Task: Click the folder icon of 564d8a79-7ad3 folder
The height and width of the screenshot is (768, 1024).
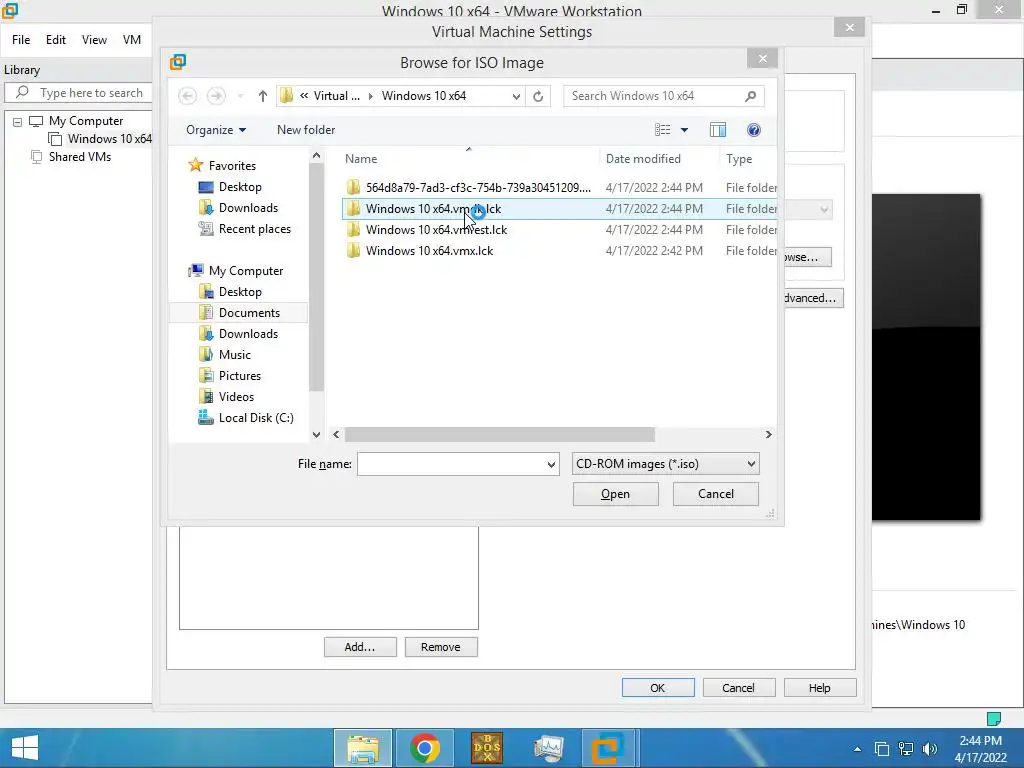Action: coord(353,187)
